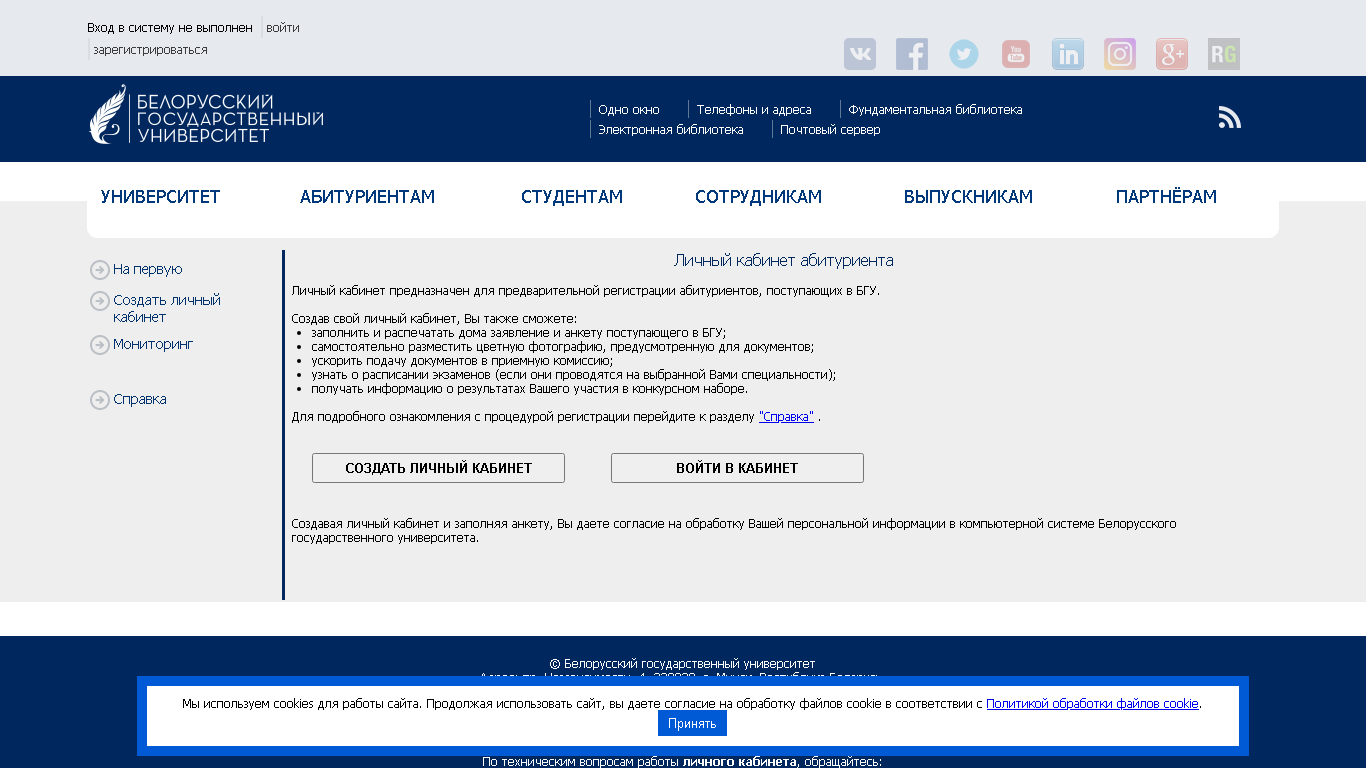The height and width of the screenshot is (768, 1366).
Task: Click the RSS feed icon
Action: point(1229,118)
